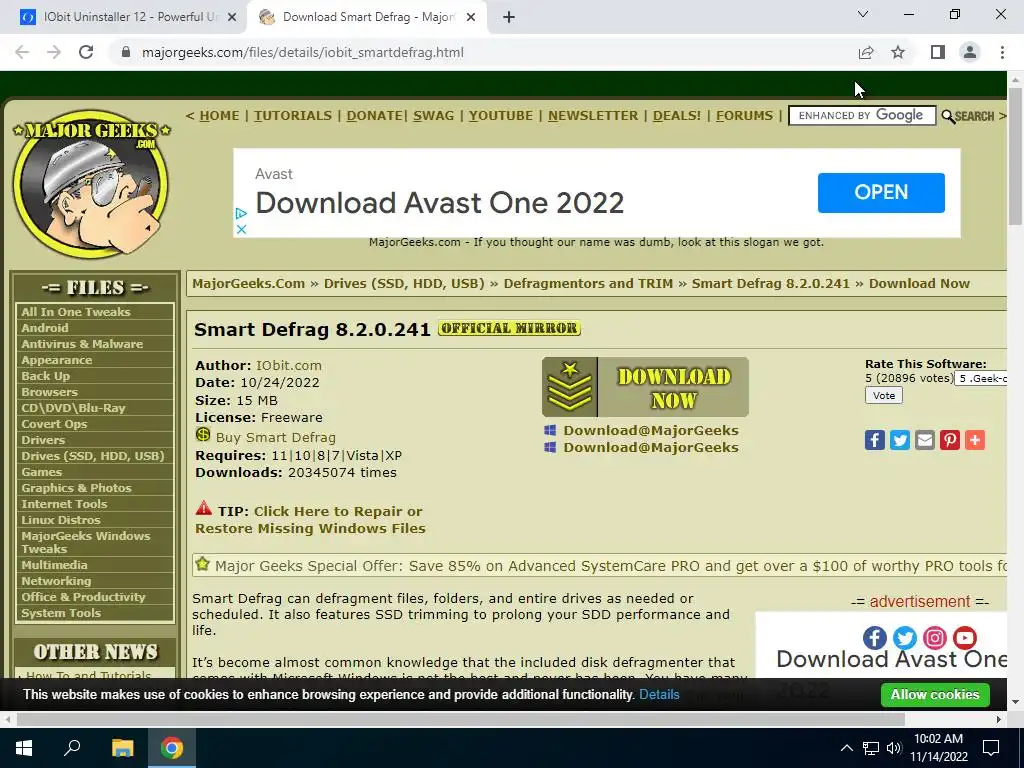Screen dimensions: 1024x768
Task: Click the browser back arrow
Action: click(x=22, y=52)
